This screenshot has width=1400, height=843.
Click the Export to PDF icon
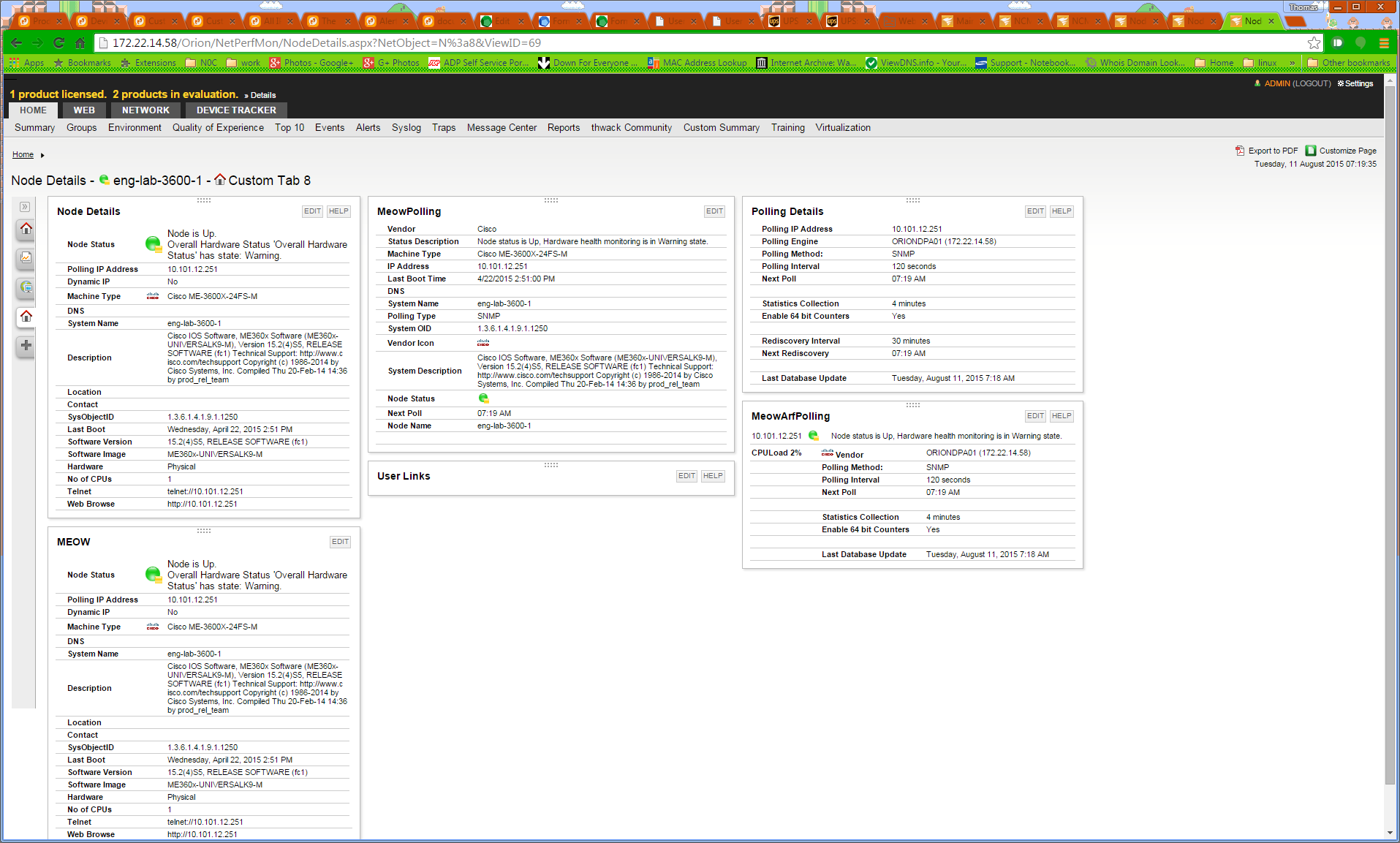tap(1240, 151)
